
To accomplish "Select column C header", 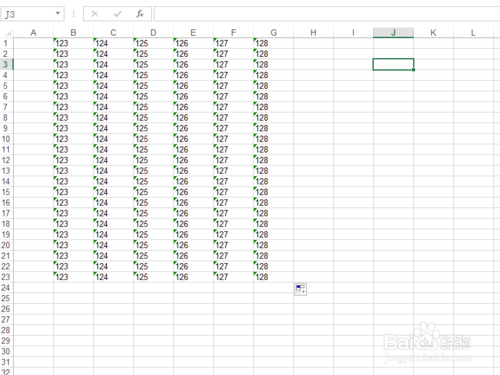I will 113,33.
